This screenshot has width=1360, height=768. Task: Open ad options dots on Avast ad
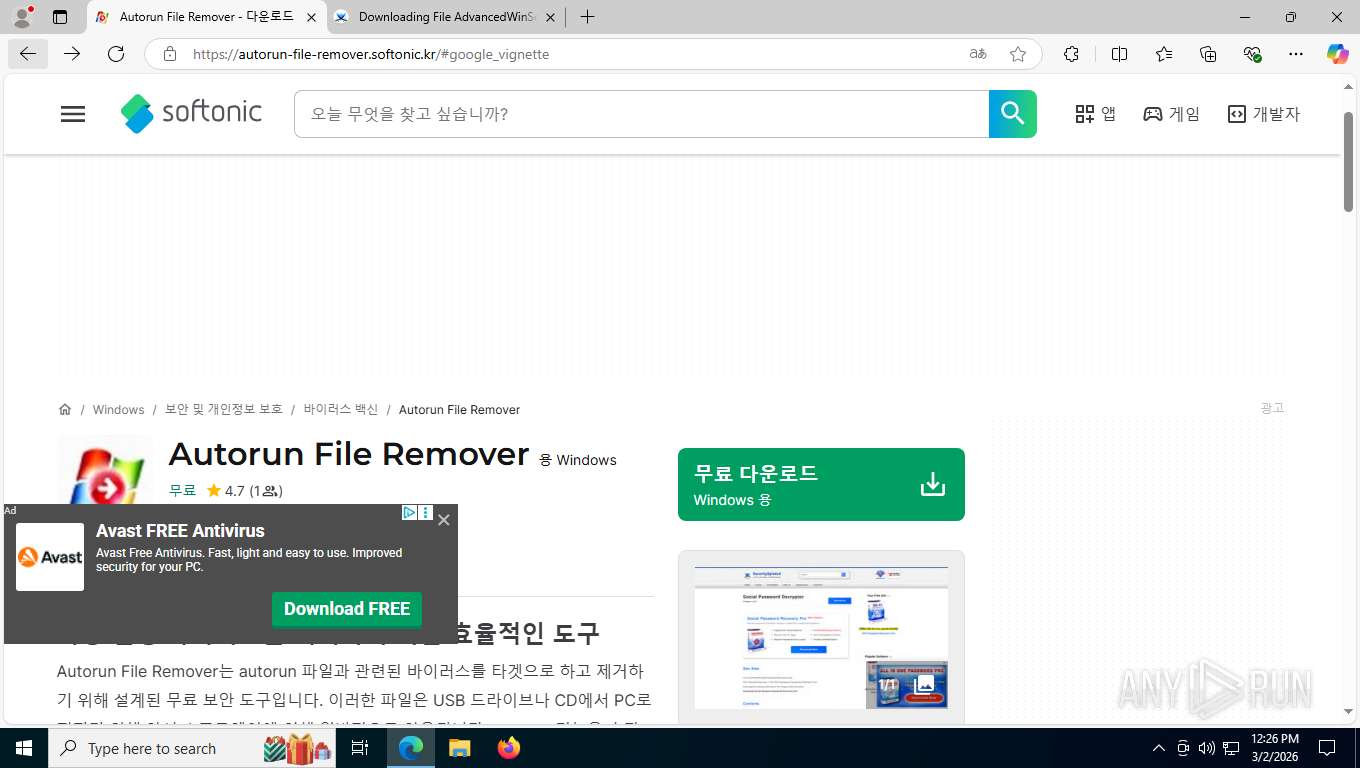426,513
